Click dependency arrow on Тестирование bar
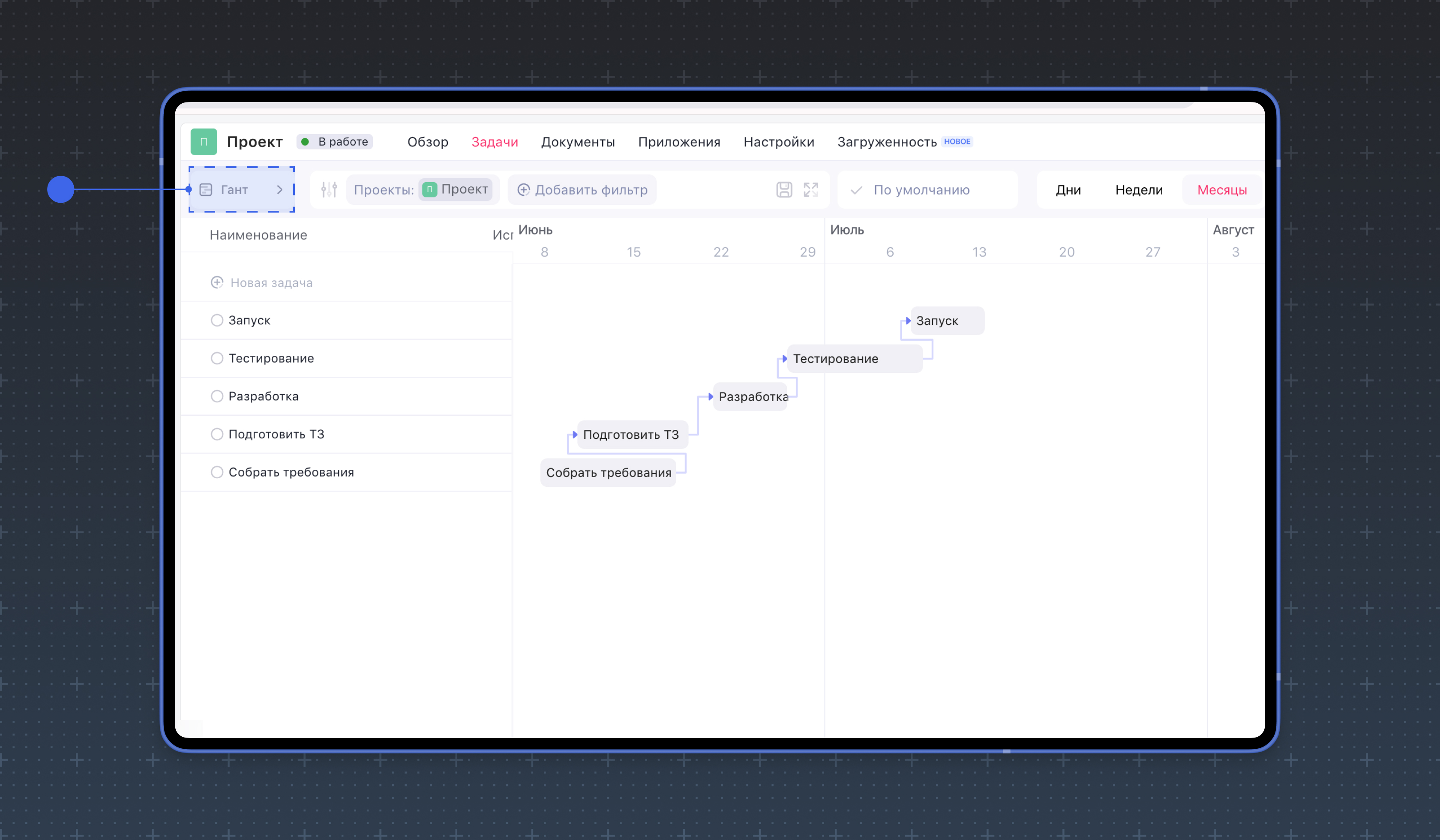 [785, 358]
